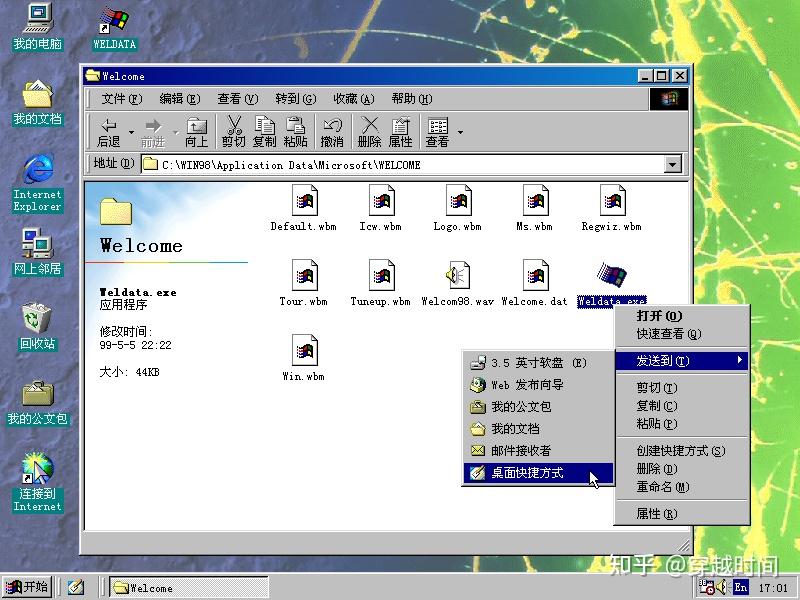Open the 转到(G) menu
The width and height of the screenshot is (800, 600).
(295, 98)
